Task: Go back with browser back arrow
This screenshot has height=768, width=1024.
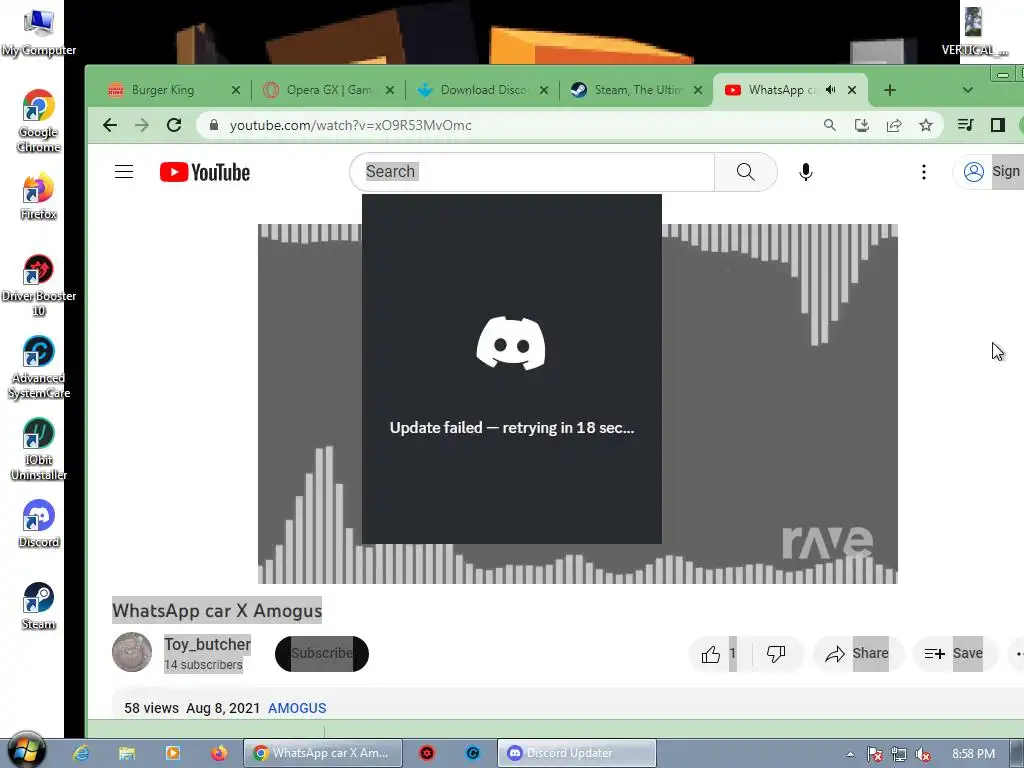Action: click(x=110, y=125)
